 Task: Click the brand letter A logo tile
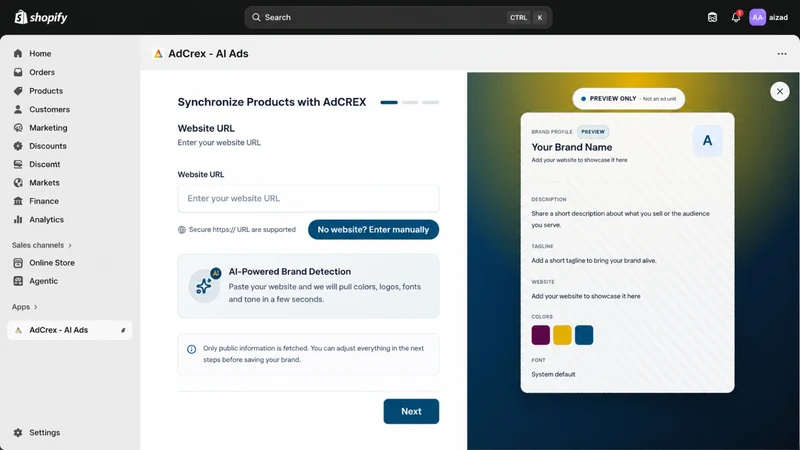coord(707,140)
